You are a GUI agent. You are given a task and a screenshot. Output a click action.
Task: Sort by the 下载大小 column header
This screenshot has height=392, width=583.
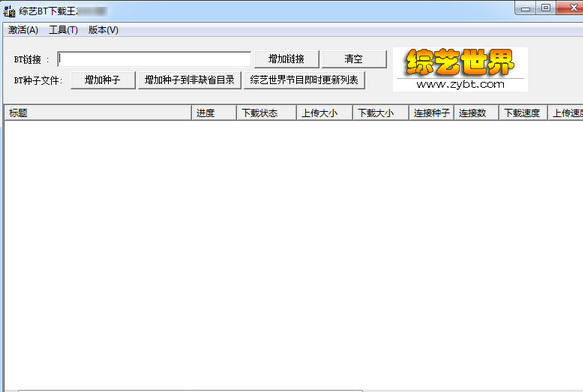(380, 113)
